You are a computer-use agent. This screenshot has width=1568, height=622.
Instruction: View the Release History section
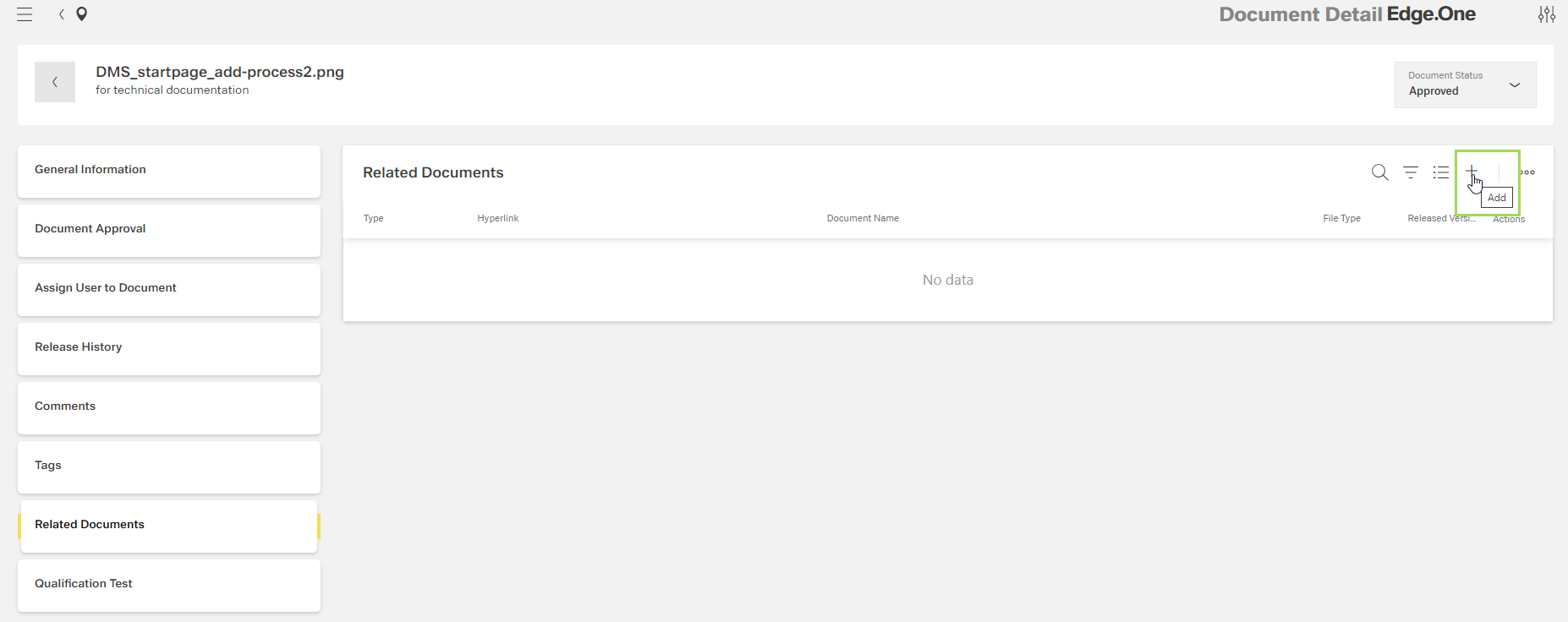169,348
